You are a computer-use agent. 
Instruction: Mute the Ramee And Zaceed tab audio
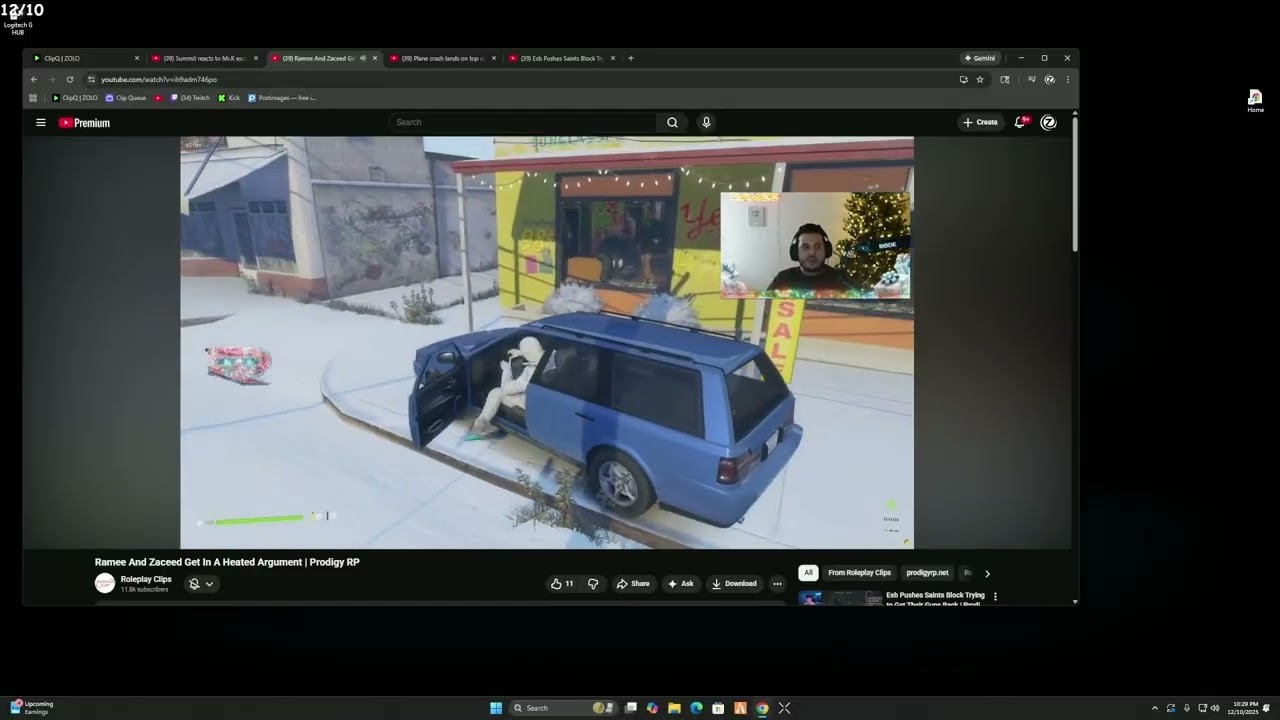tap(363, 58)
